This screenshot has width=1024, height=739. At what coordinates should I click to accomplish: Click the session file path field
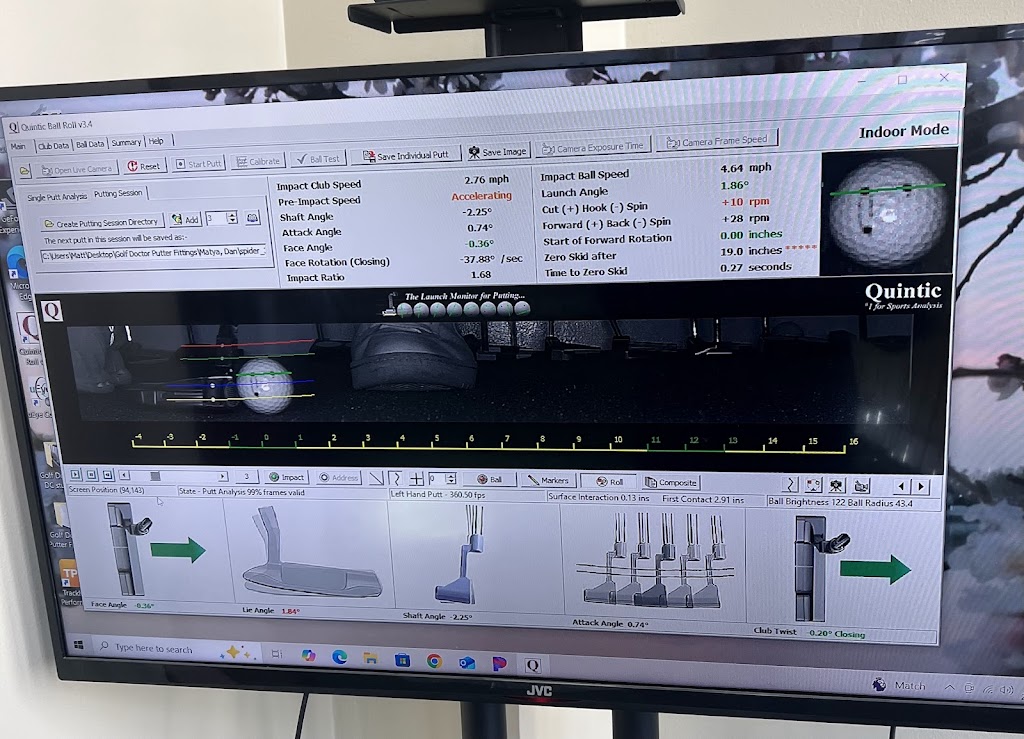tap(154, 253)
